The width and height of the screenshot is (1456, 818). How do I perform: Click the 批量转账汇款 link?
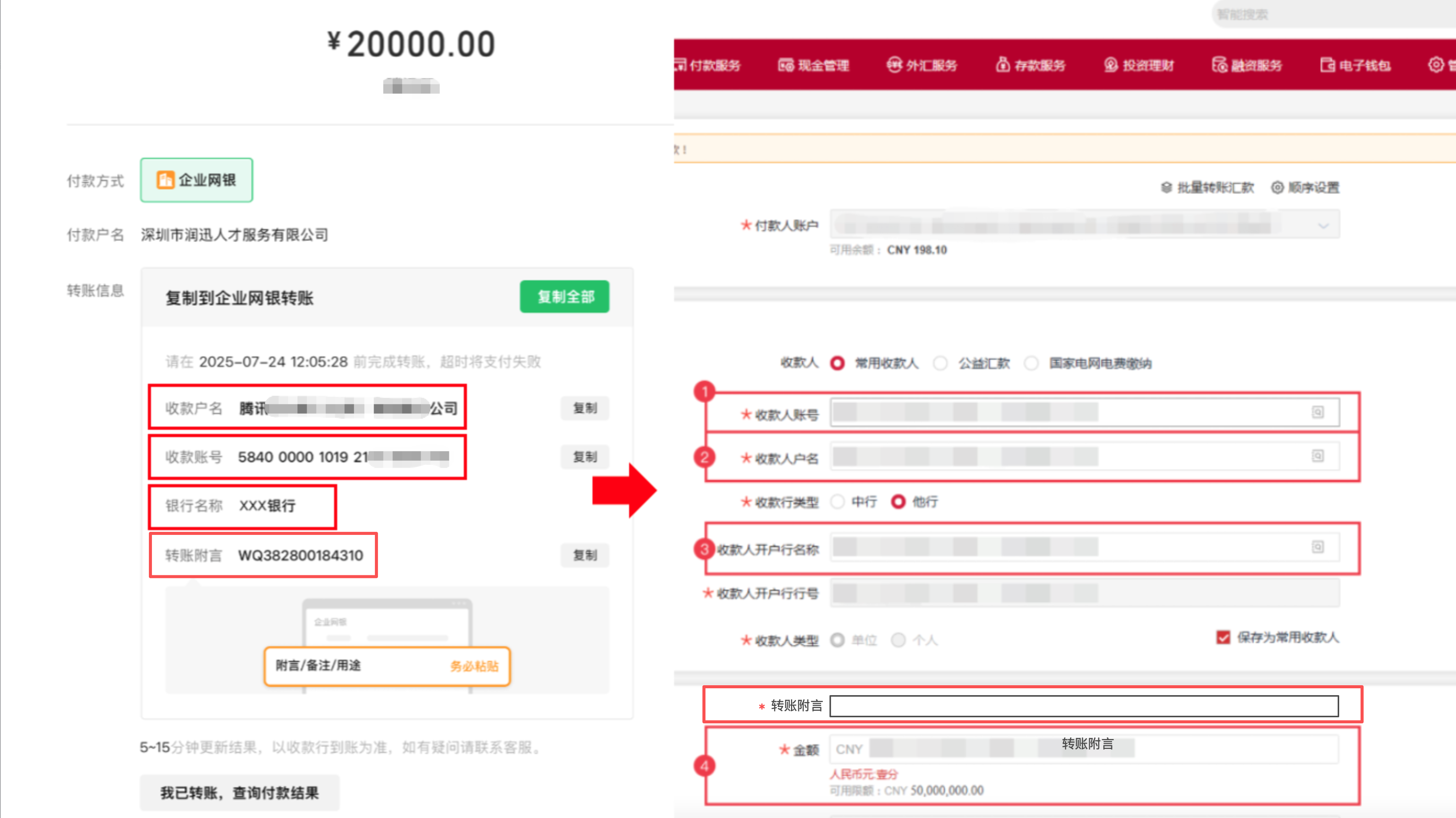coord(1208,188)
